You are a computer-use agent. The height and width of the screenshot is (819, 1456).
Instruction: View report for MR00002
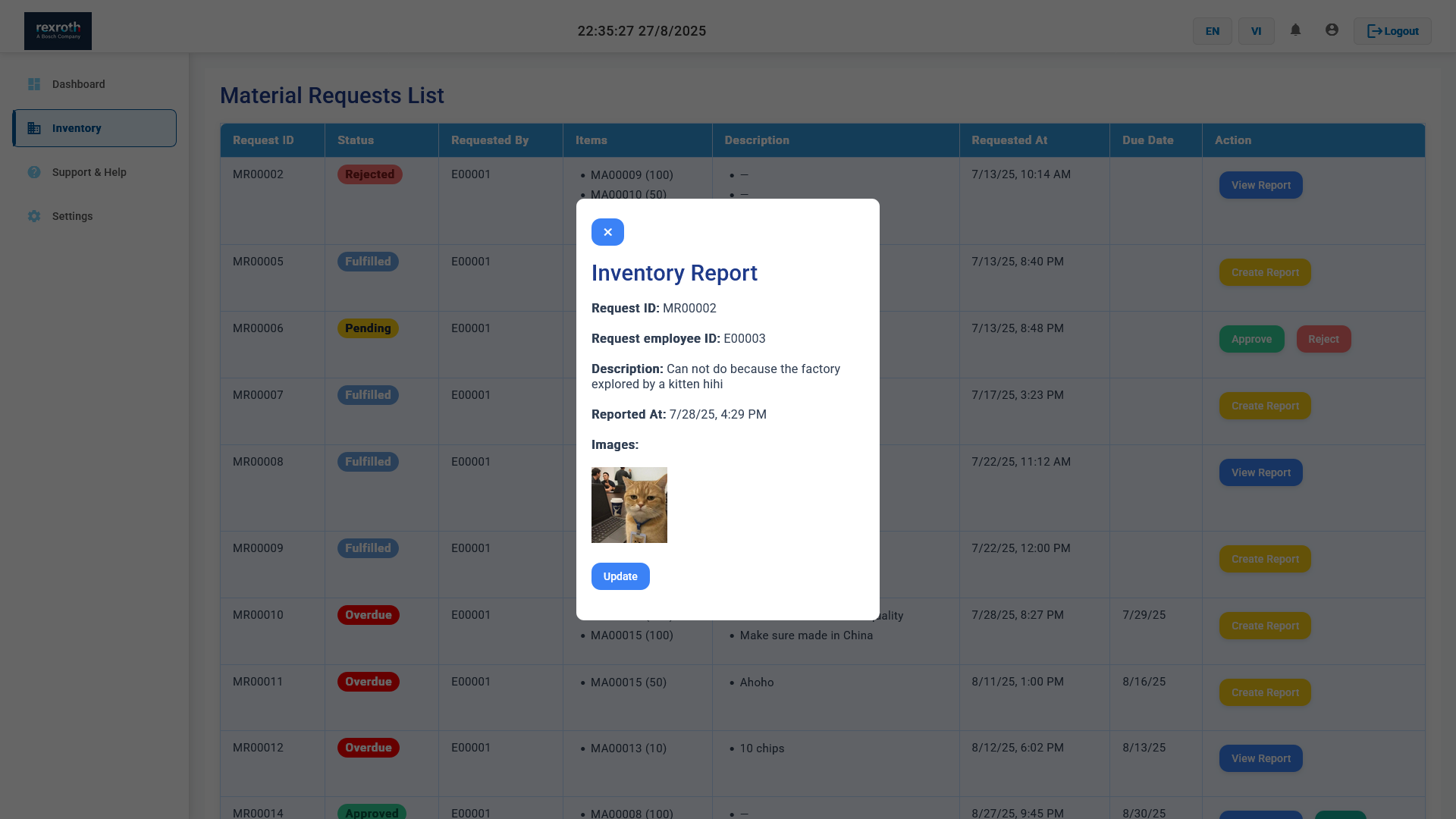pyautogui.click(x=1260, y=185)
